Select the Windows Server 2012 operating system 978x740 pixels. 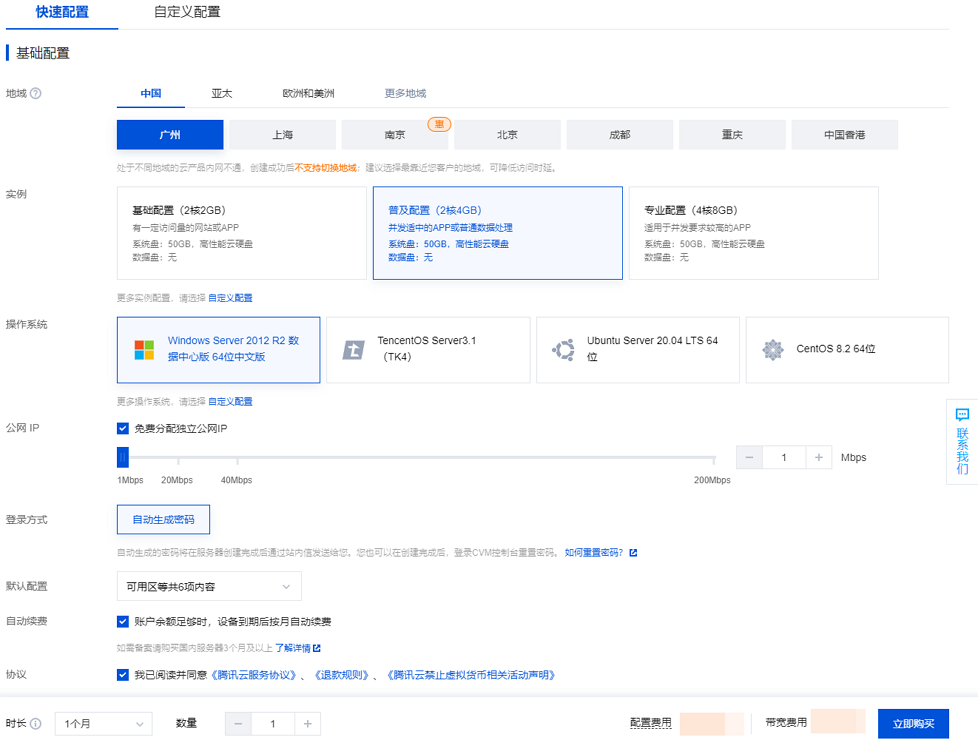[218, 350]
